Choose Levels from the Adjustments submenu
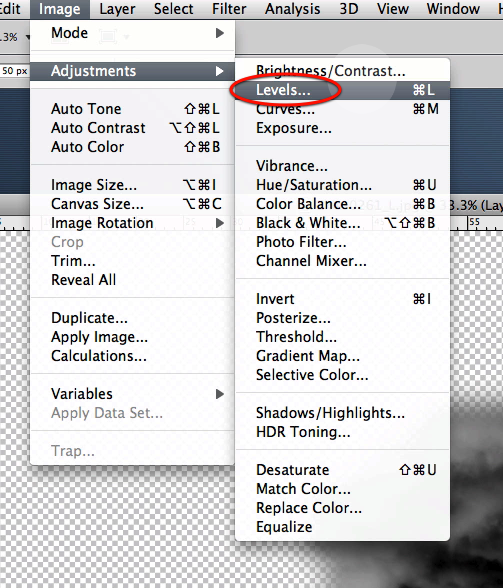503x588 pixels. 342,90
